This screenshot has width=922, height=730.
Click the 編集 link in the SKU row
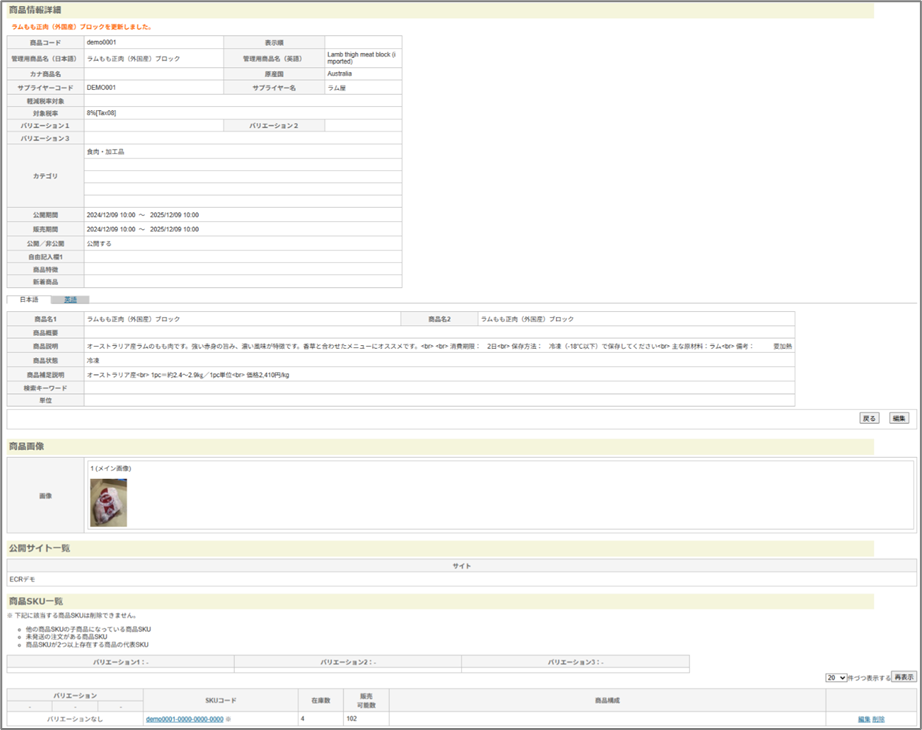pyautogui.click(x=863, y=719)
